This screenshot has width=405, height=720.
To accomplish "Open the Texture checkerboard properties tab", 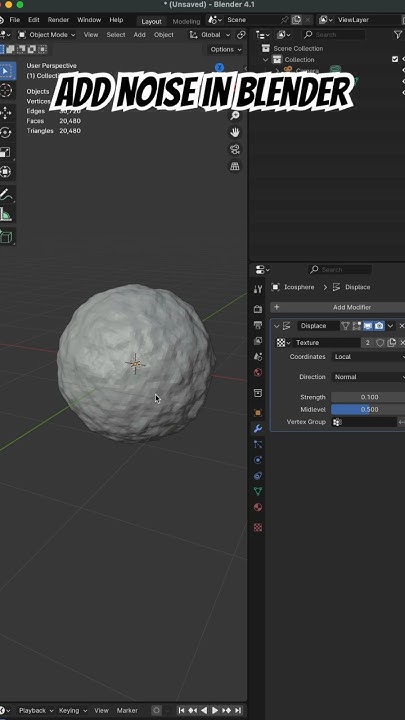I will coord(258,527).
